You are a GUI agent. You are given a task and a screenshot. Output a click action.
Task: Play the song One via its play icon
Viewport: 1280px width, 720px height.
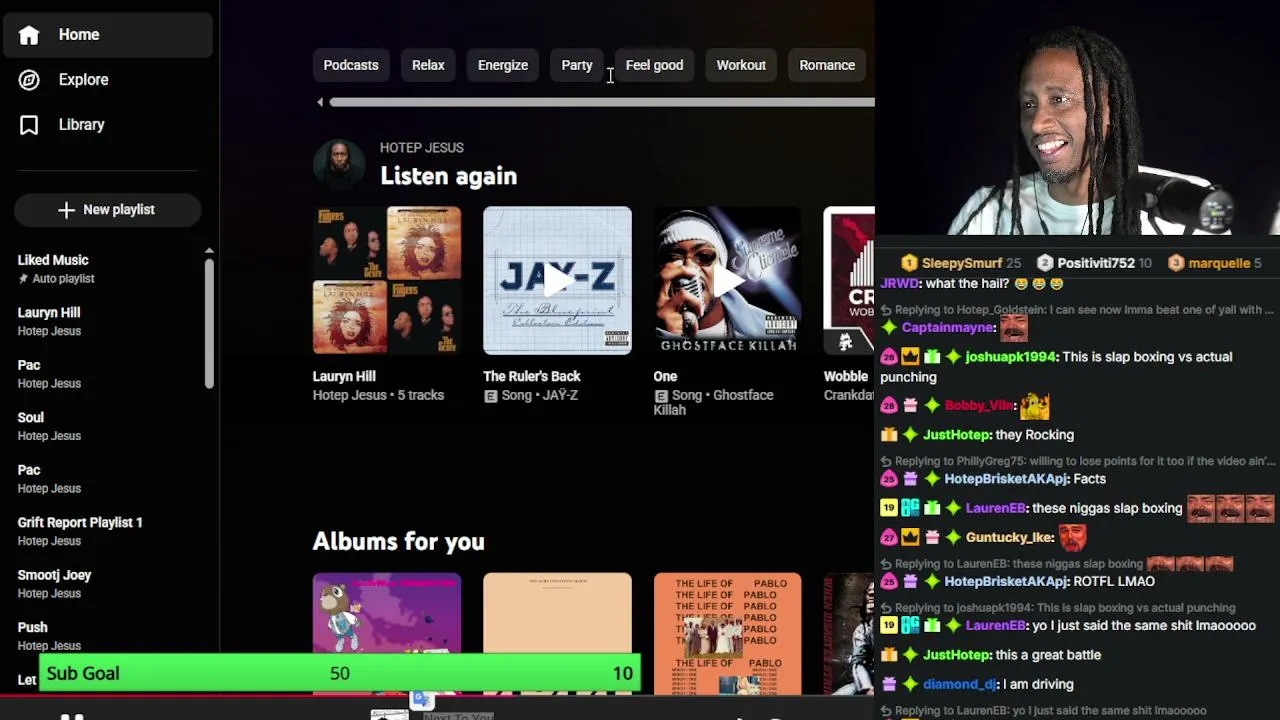click(x=727, y=281)
